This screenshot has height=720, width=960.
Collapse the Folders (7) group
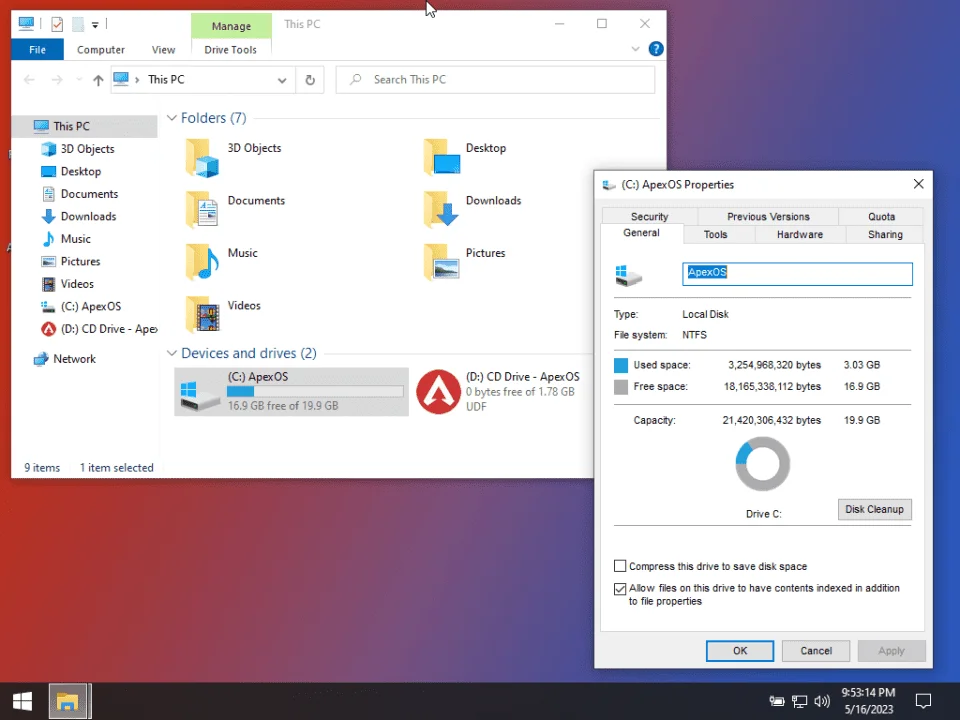click(x=172, y=118)
